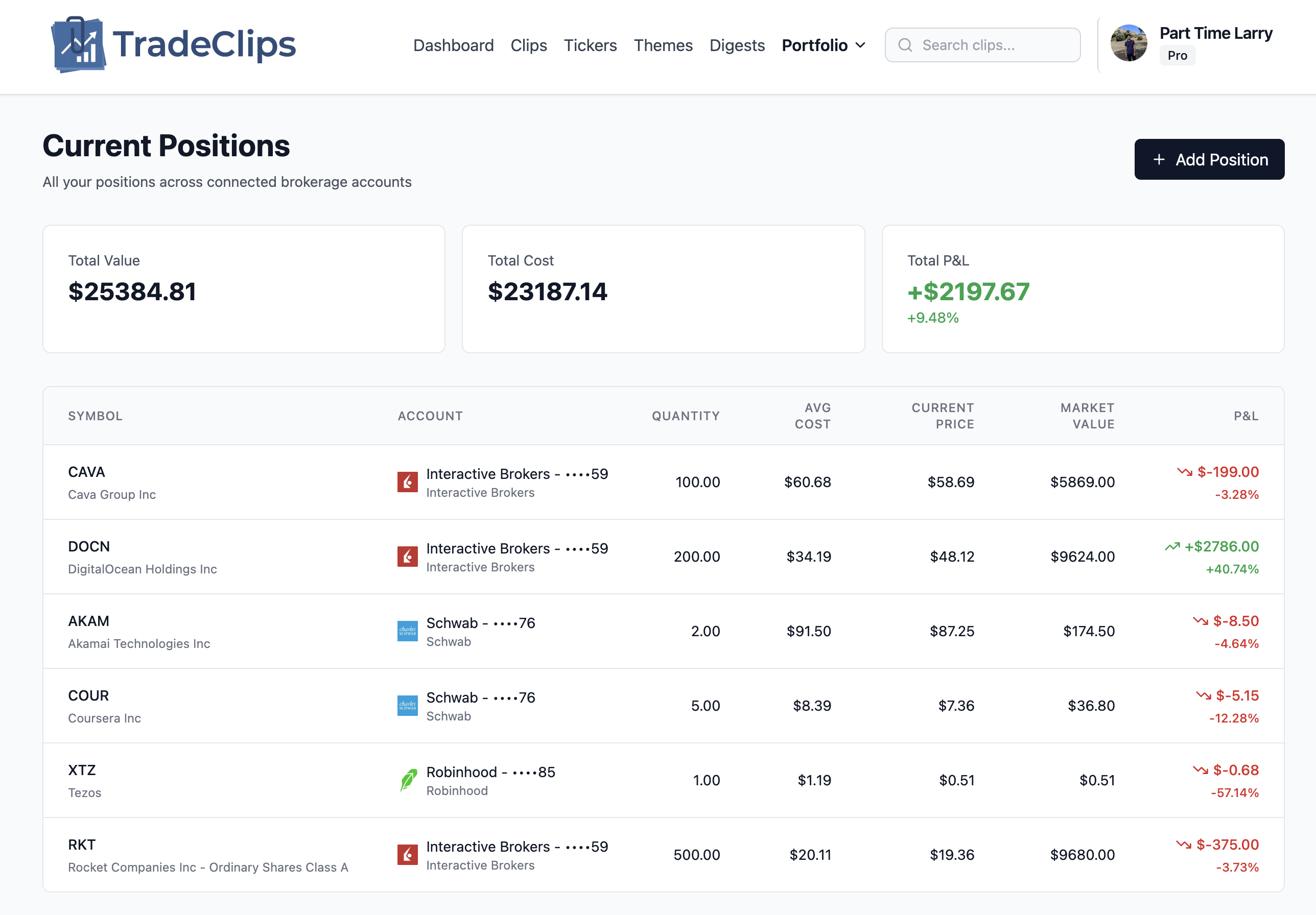Open the Dashboard nav item
Image resolution: width=1316 pixels, height=915 pixels.
453,45
